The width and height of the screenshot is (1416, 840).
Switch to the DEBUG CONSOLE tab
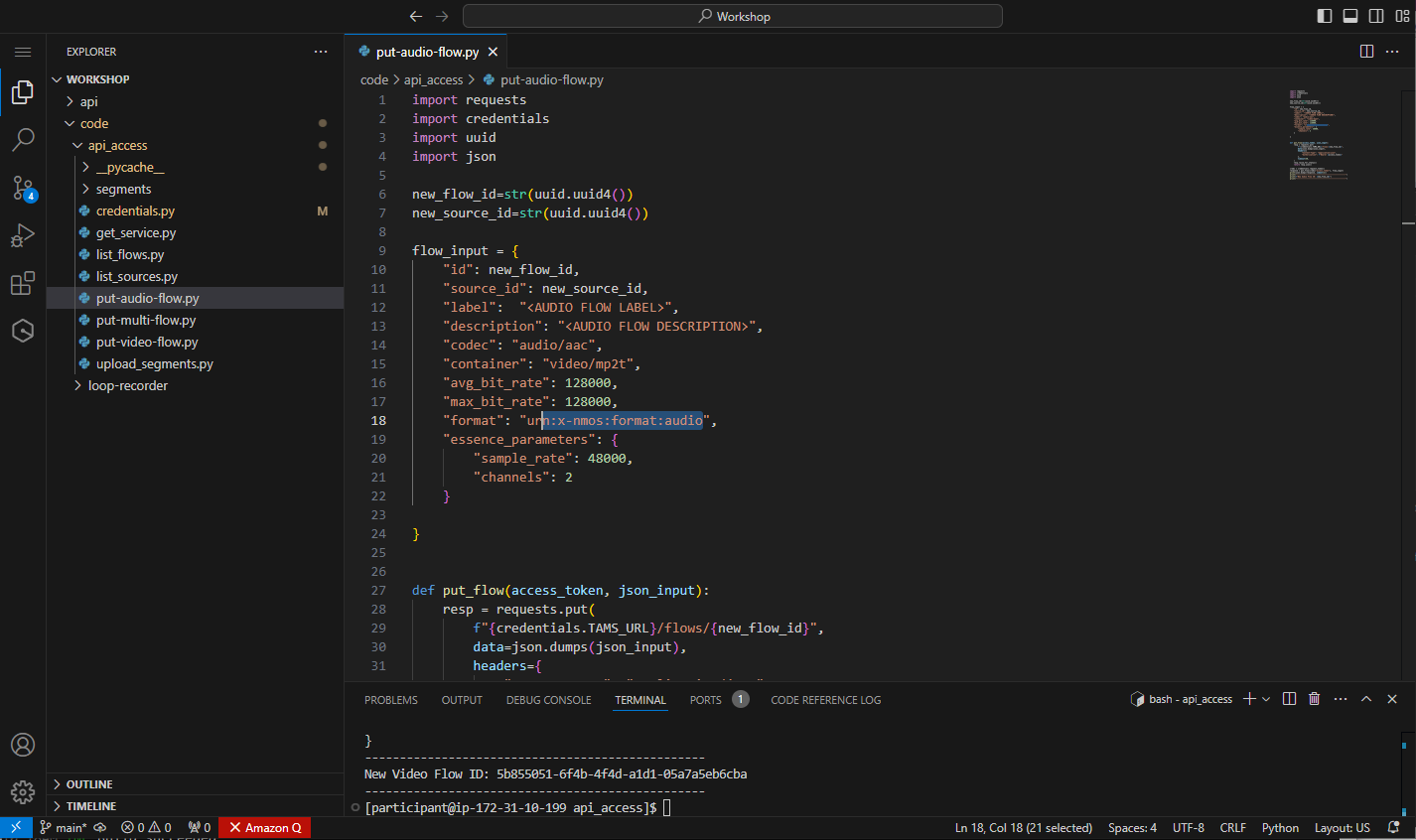[548, 700]
